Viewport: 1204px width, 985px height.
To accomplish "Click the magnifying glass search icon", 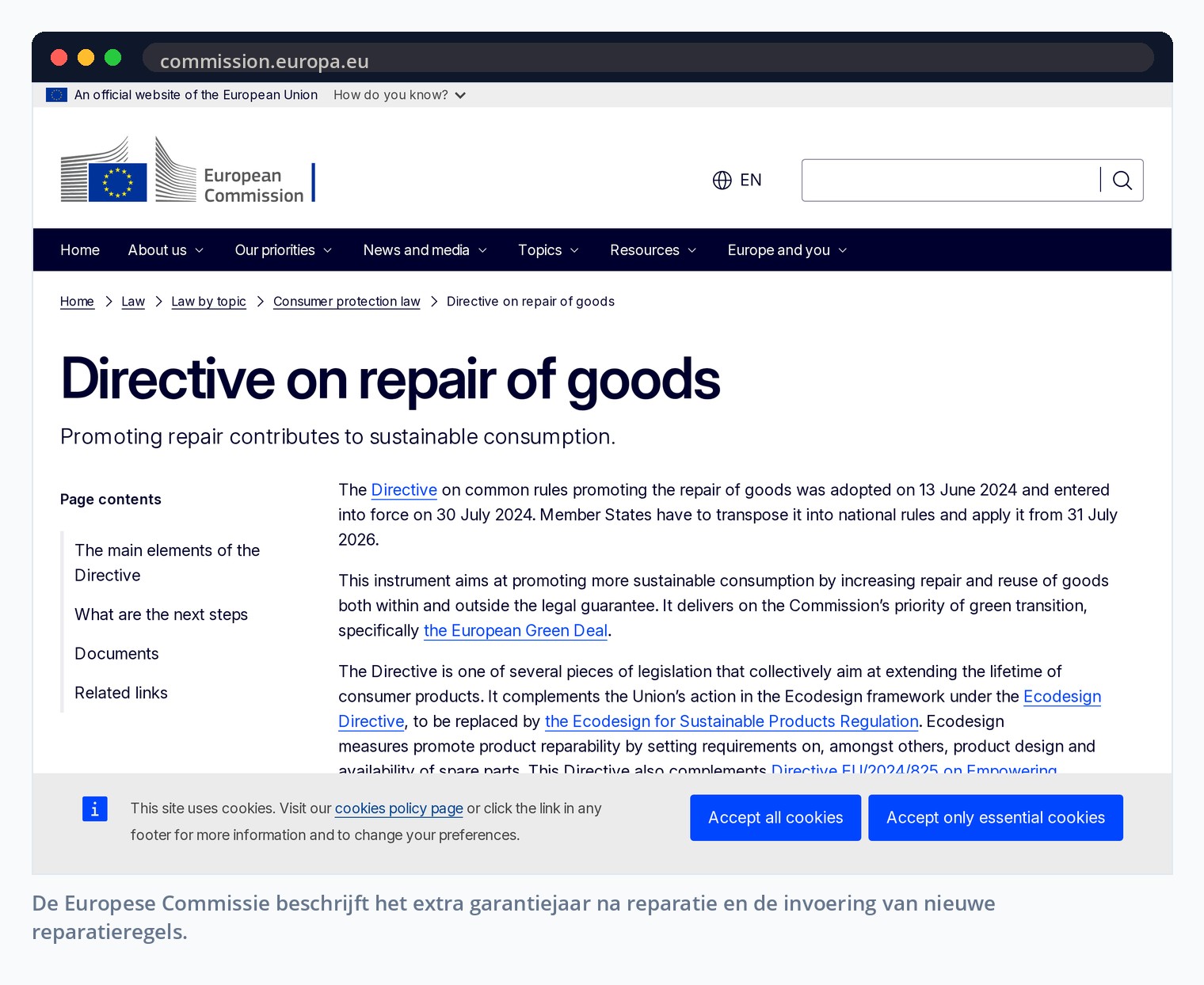I will point(1122,181).
